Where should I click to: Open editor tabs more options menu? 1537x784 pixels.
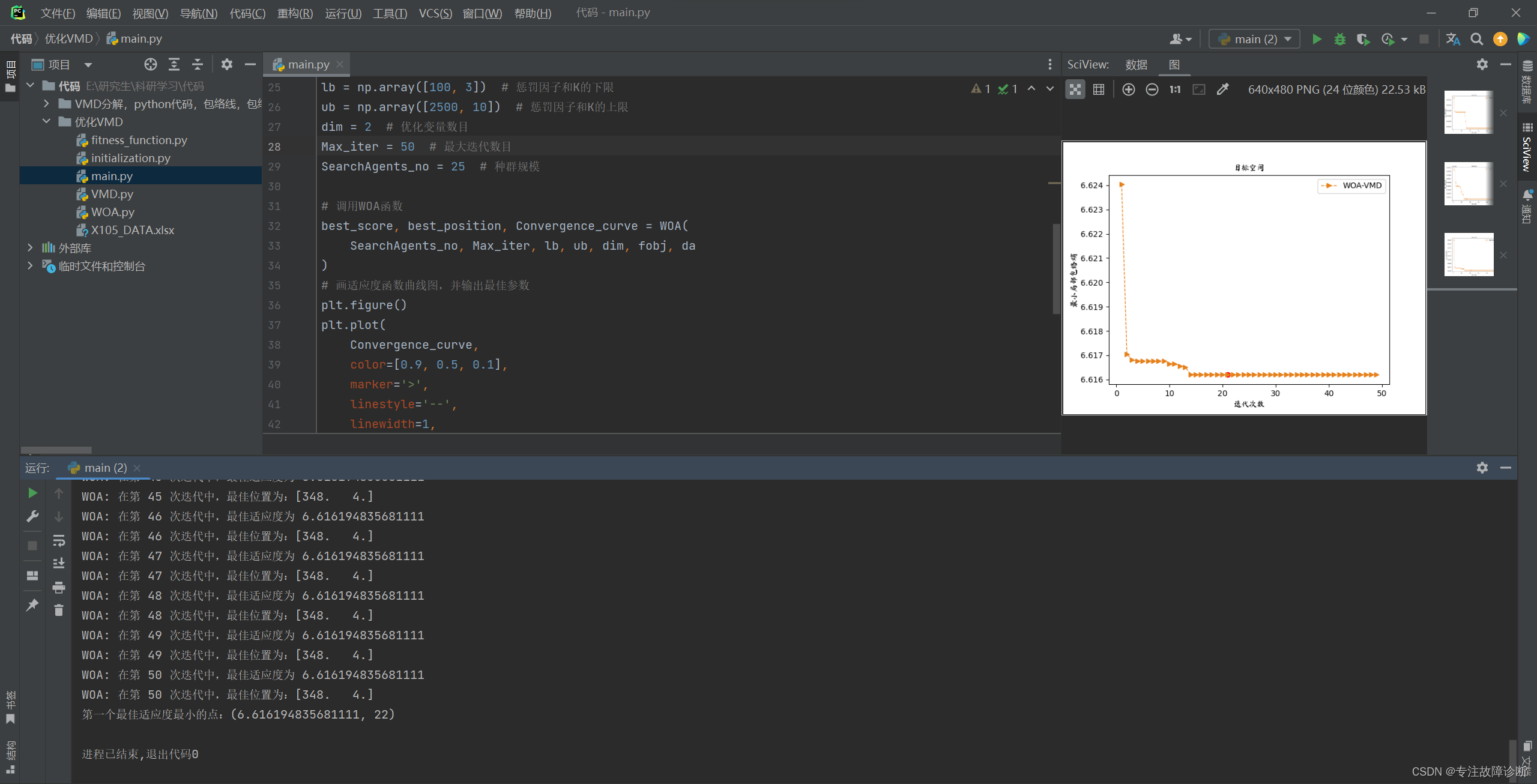(x=1049, y=64)
